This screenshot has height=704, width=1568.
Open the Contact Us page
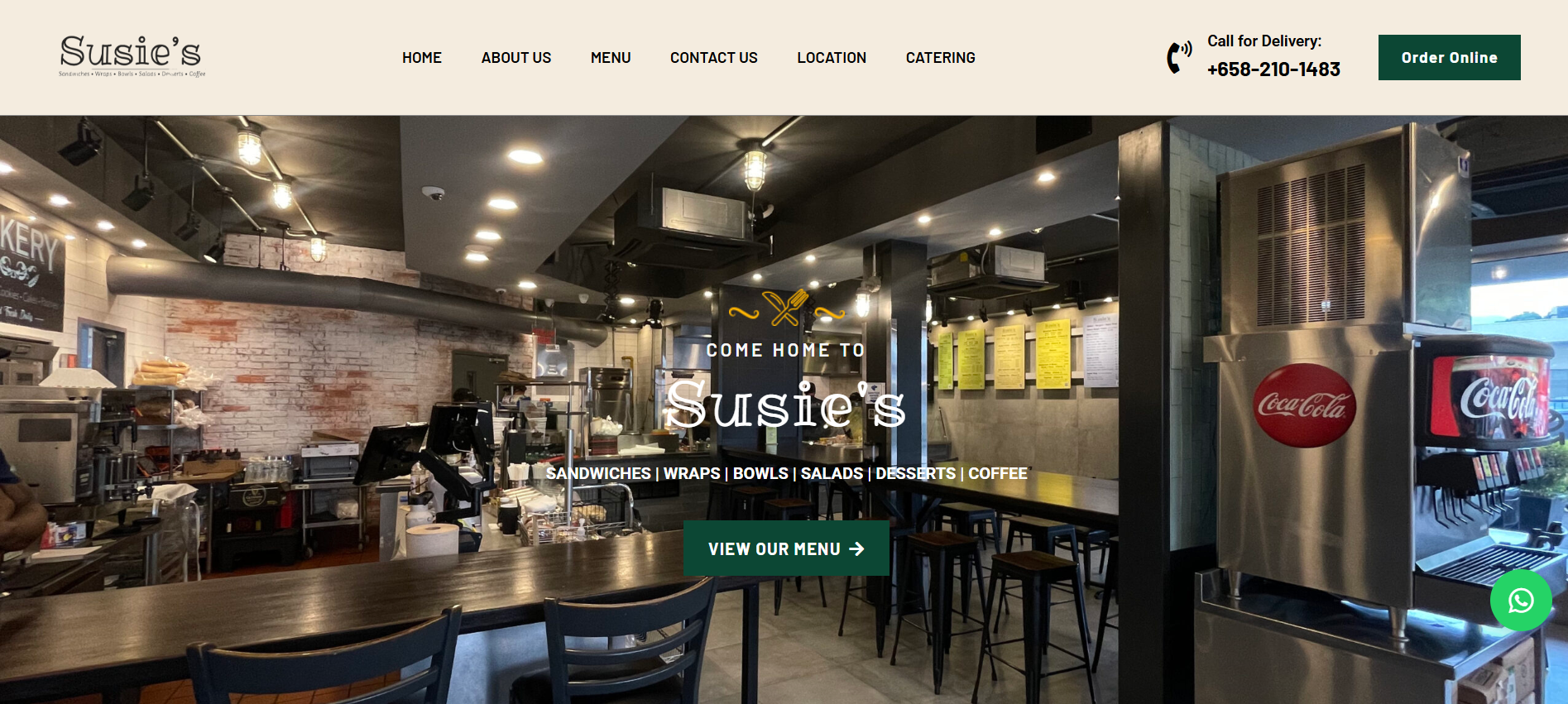(714, 58)
